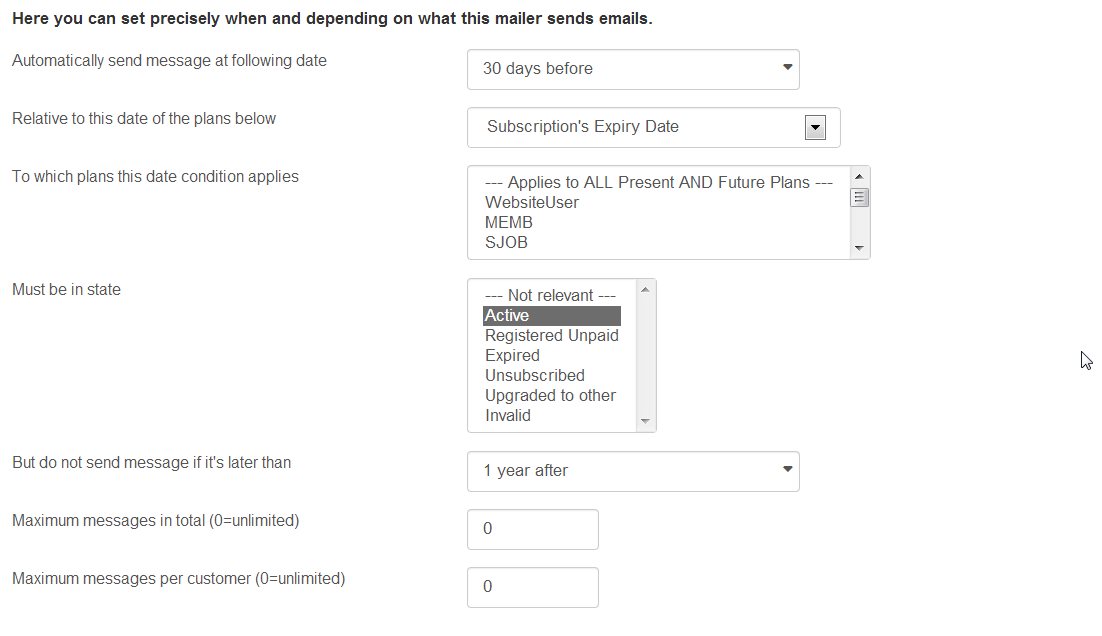Expand the Subscription's Expiry Date dropdown arrow
This screenshot has width=1102, height=636.
coord(815,127)
